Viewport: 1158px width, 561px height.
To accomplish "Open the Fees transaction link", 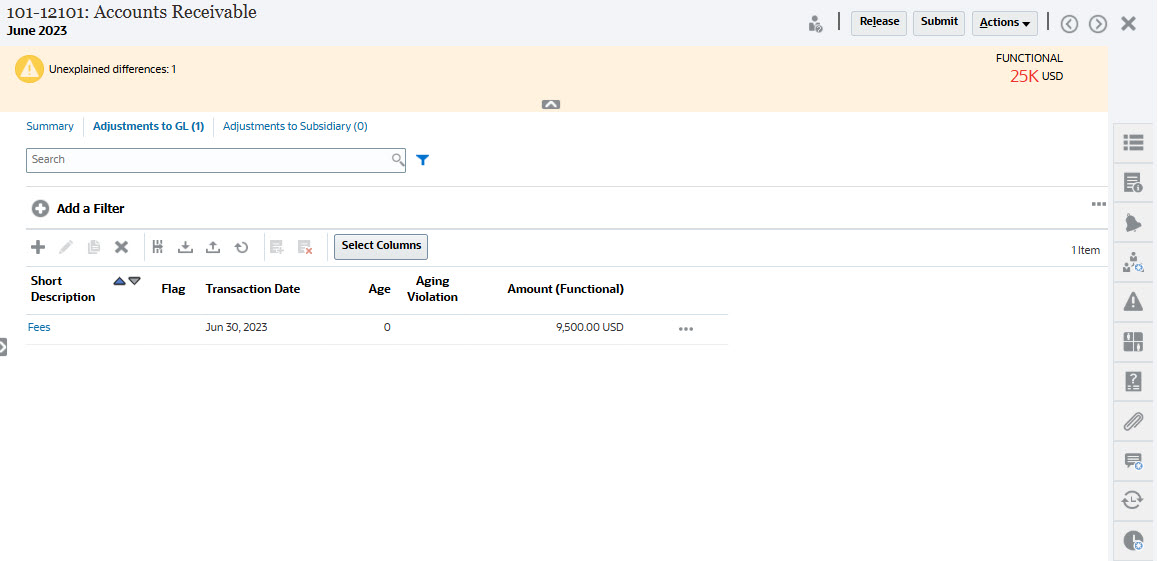I will [39, 327].
